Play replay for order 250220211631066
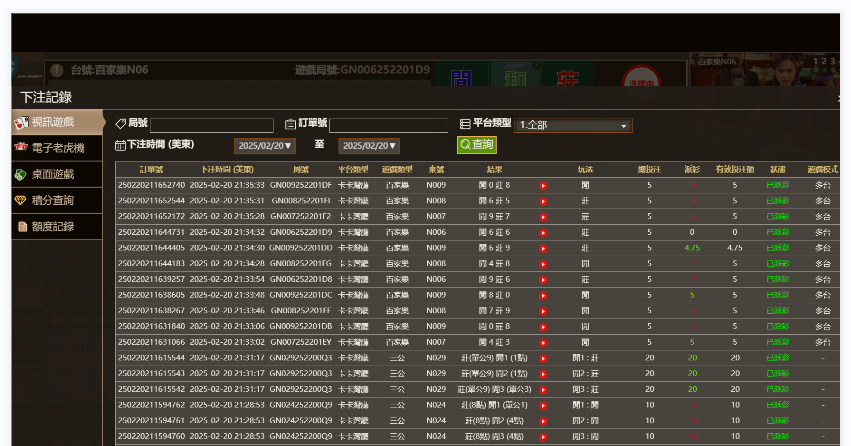 click(543, 342)
